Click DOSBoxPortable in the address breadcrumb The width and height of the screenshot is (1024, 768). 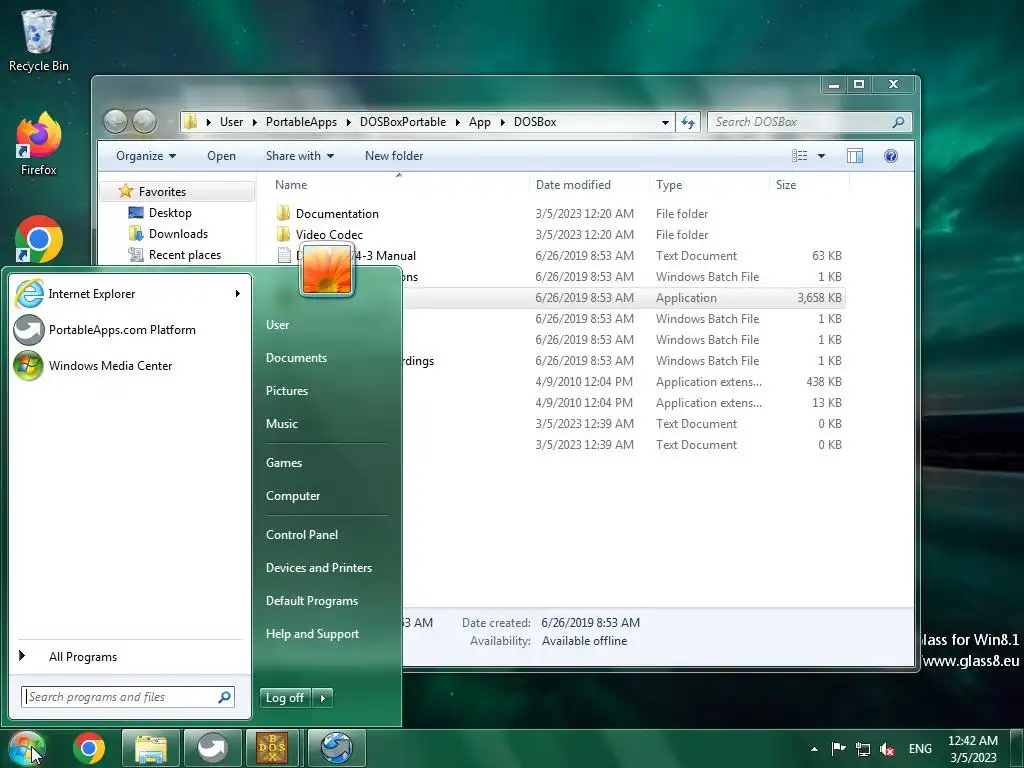(403, 122)
